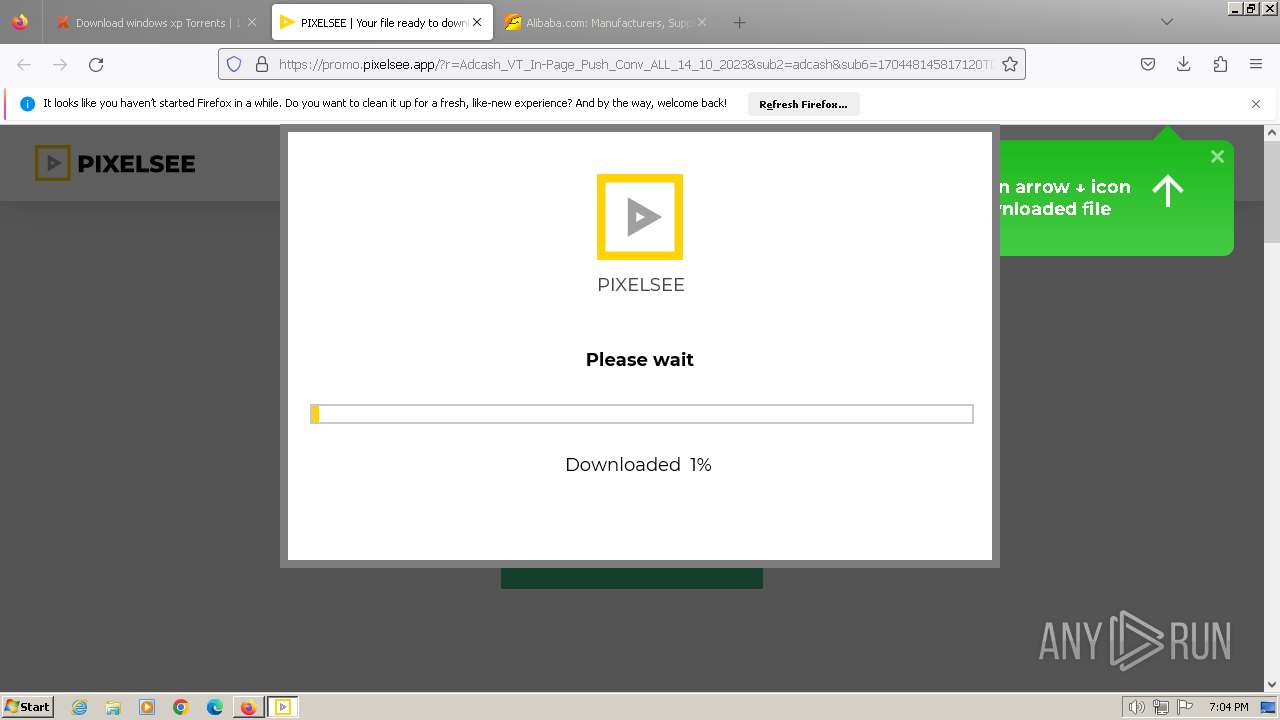The width and height of the screenshot is (1280, 720).
Task: Switch to Firefox in the taskbar
Action: 248,707
